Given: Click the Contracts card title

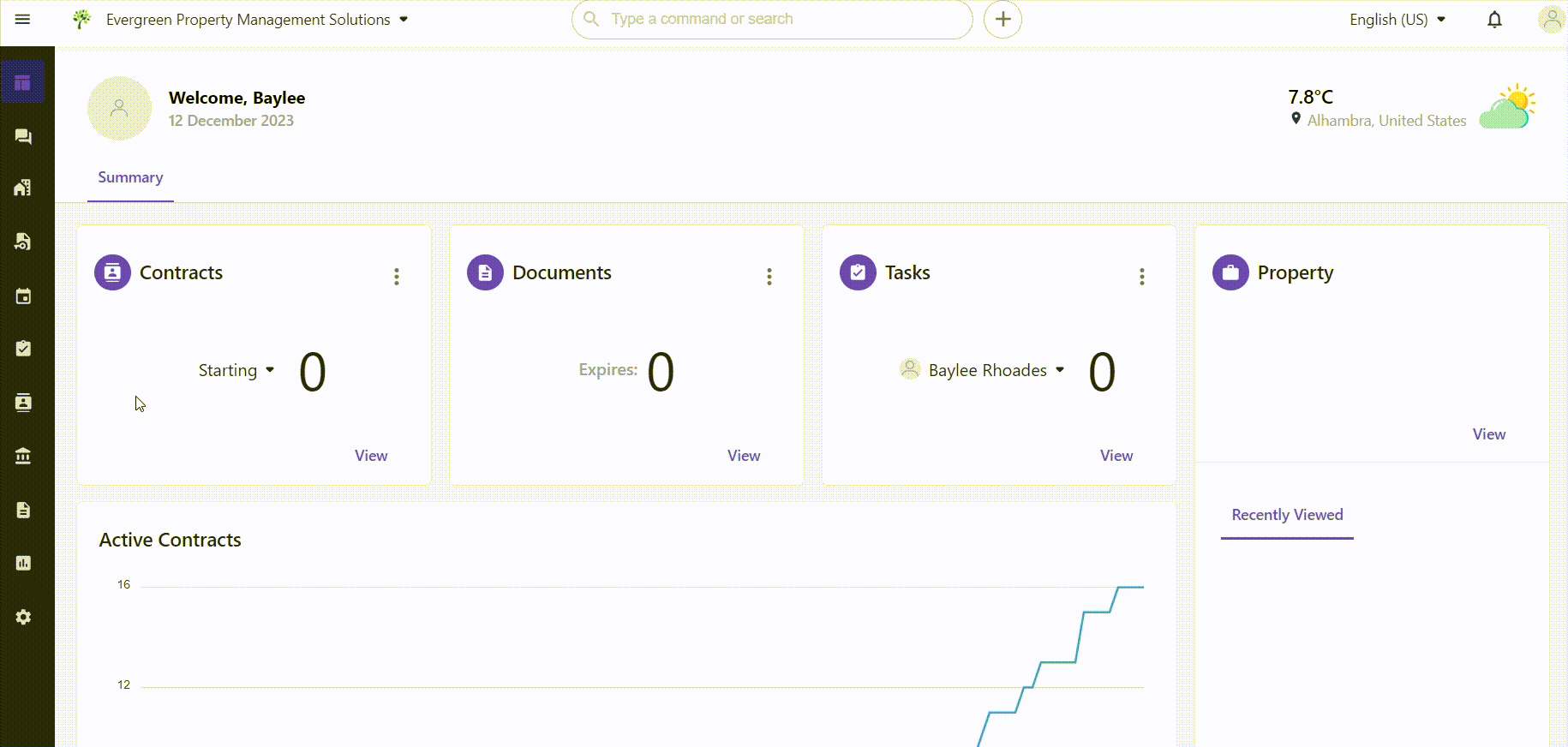Looking at the screenshot, I should point(181,272).
